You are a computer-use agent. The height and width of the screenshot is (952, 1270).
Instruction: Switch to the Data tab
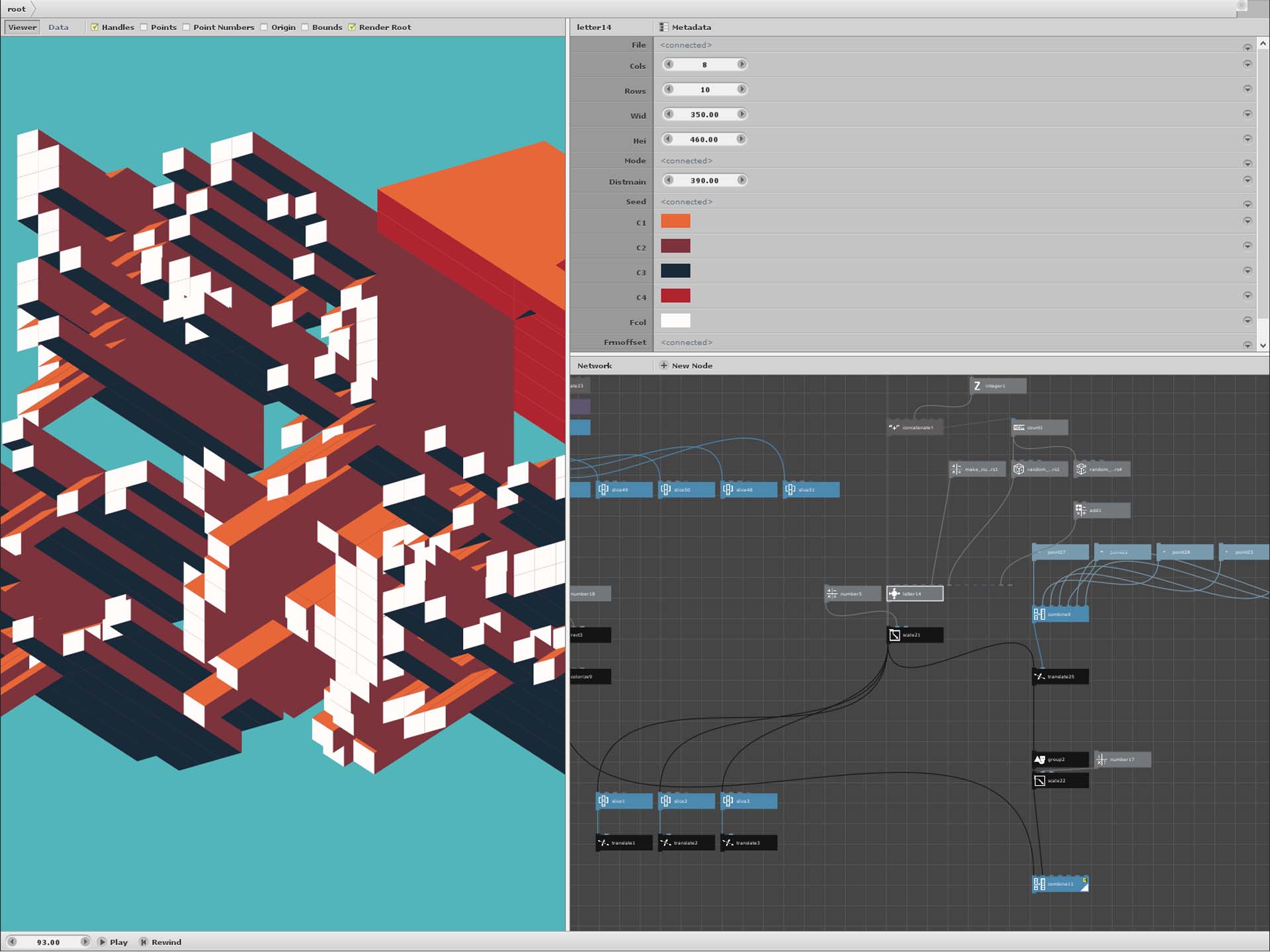coord(58,27)
